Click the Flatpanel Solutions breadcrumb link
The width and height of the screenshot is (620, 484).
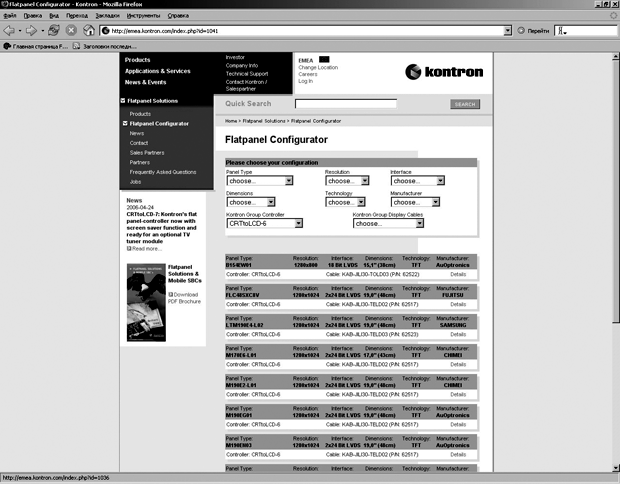click(264, 121)
